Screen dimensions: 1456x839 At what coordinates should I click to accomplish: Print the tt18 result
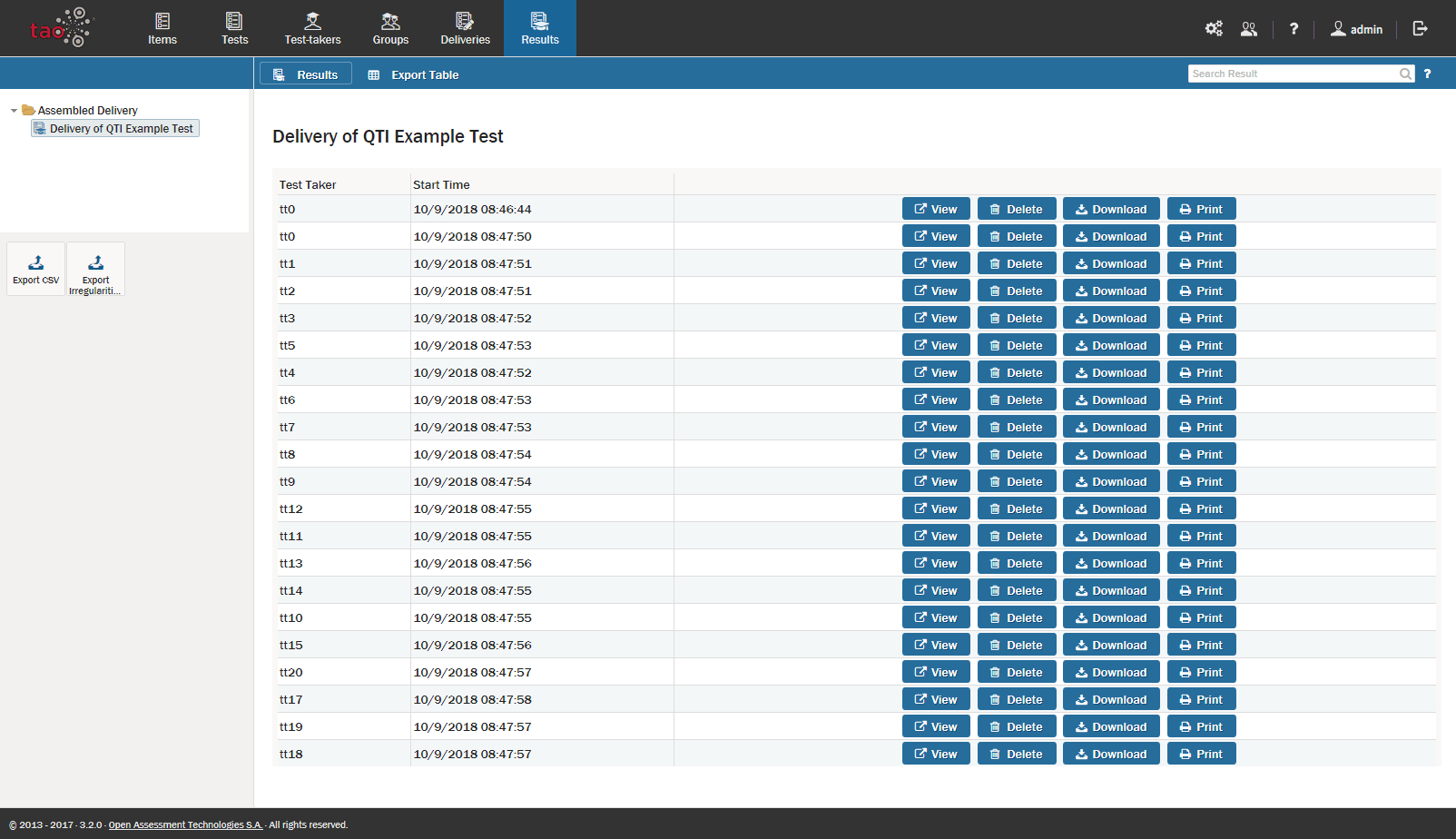(1201, 755)
